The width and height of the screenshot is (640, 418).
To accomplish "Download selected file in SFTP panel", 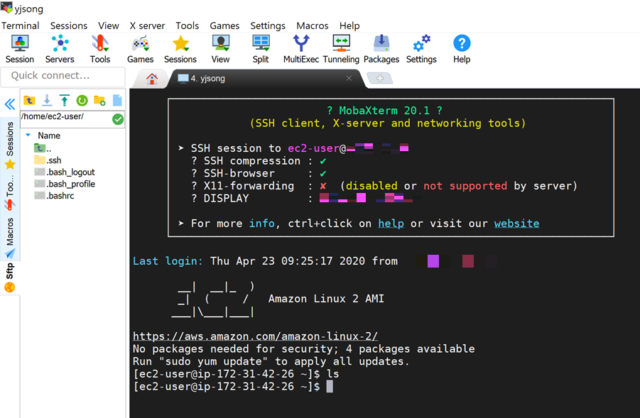I will click(x=47, y=100).
